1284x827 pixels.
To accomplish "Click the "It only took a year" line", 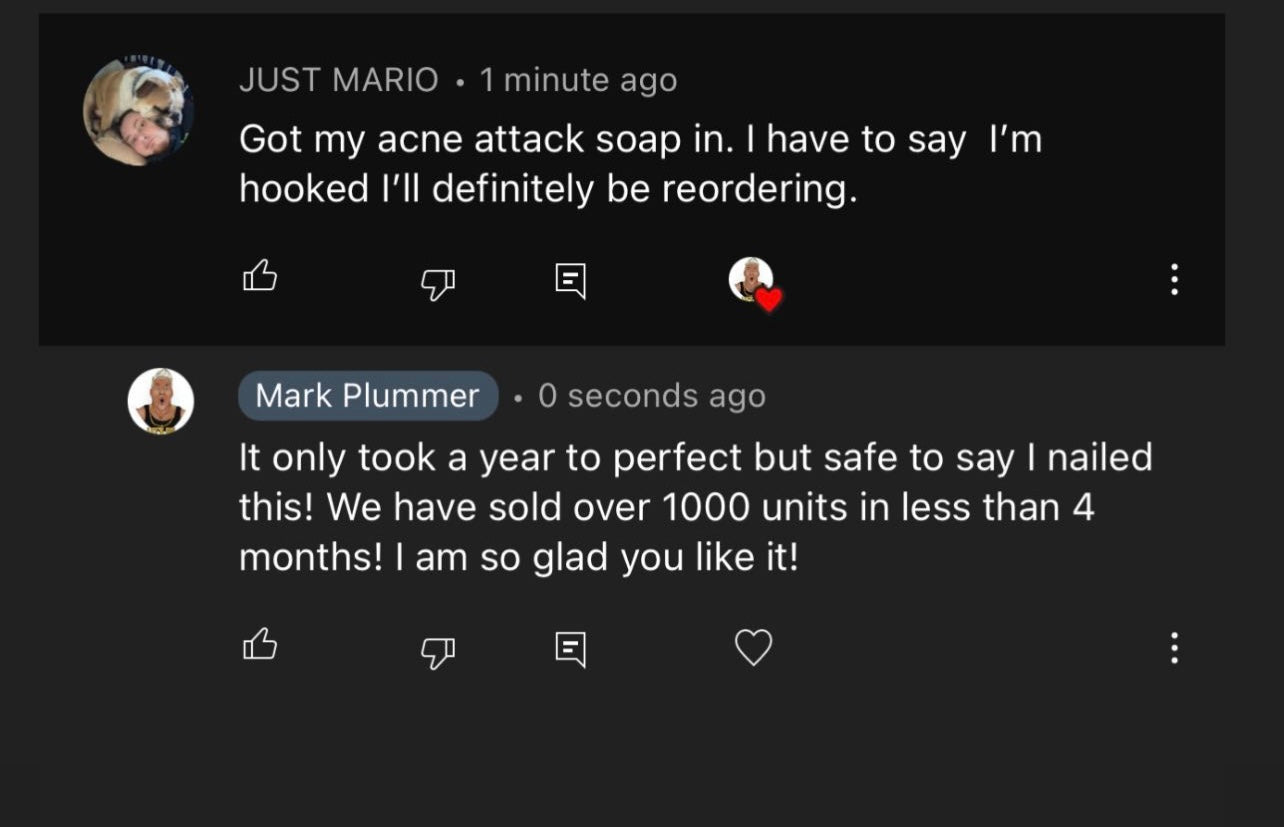I will click(695, 457).
